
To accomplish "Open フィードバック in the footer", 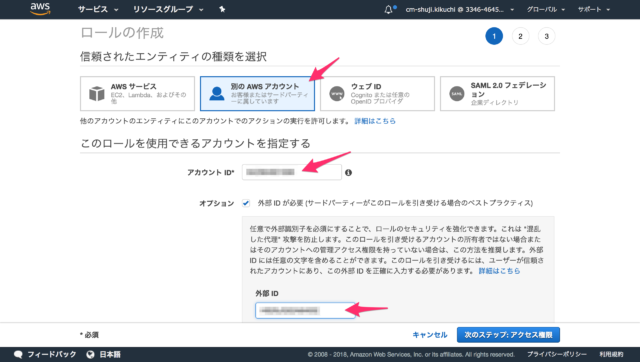I will (x=51, y=354).
